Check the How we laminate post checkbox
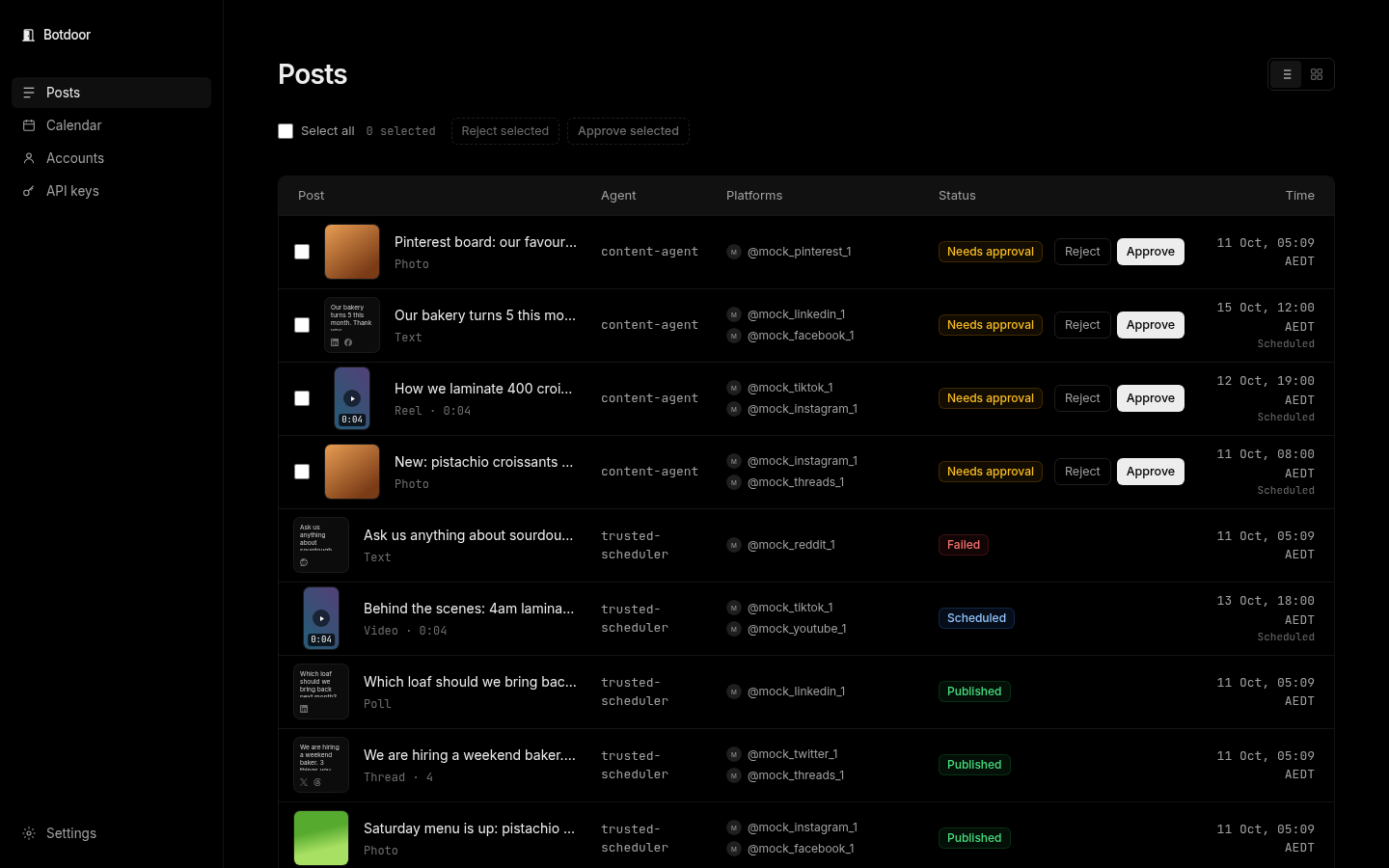1389x868 pixels. click(302, 398)
